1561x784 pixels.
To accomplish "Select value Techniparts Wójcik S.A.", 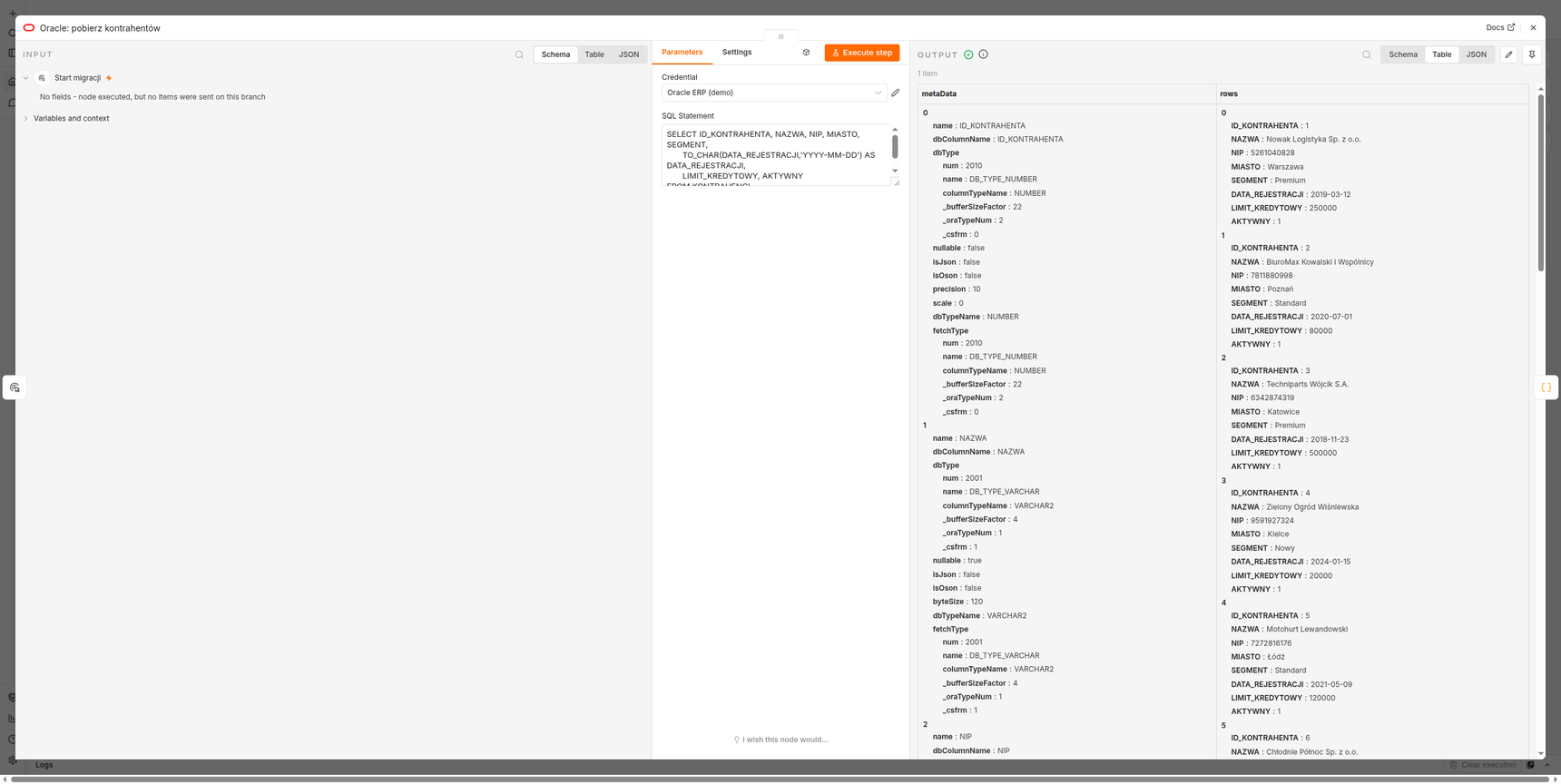I will (1307, 385).
